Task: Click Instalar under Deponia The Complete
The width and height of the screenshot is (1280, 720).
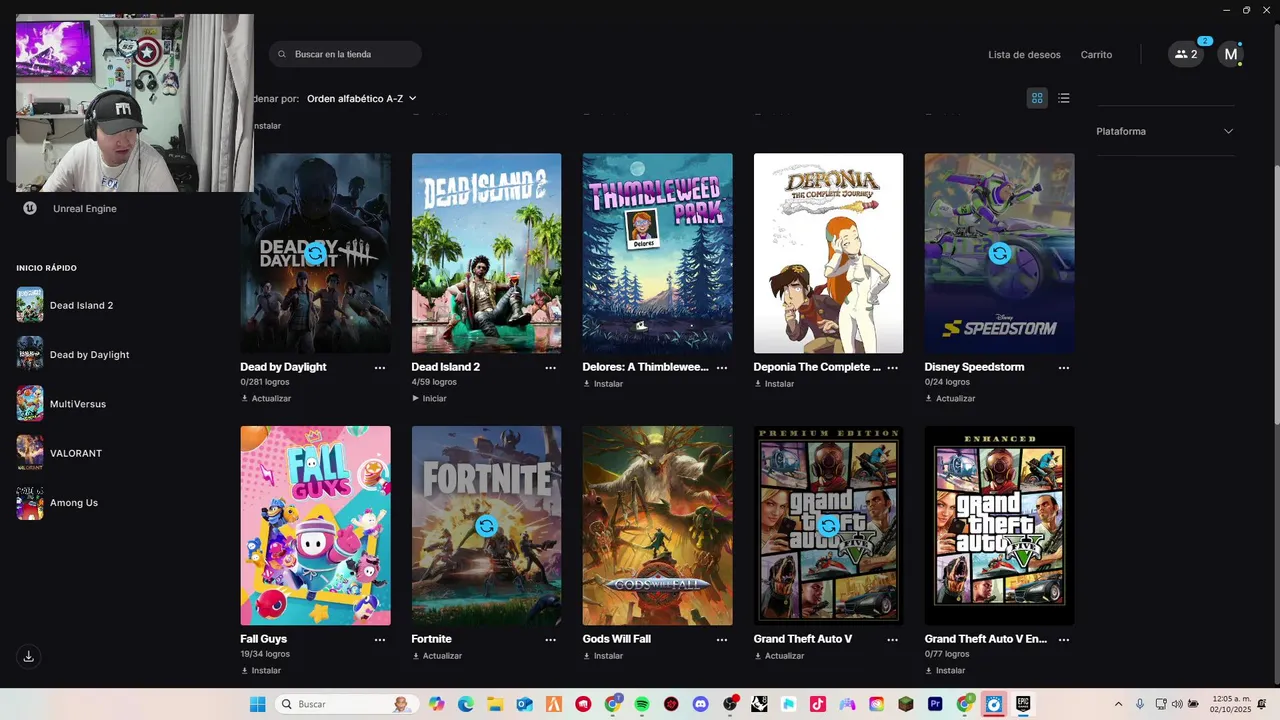Action: pyautogui.click(x=774, y=384)
